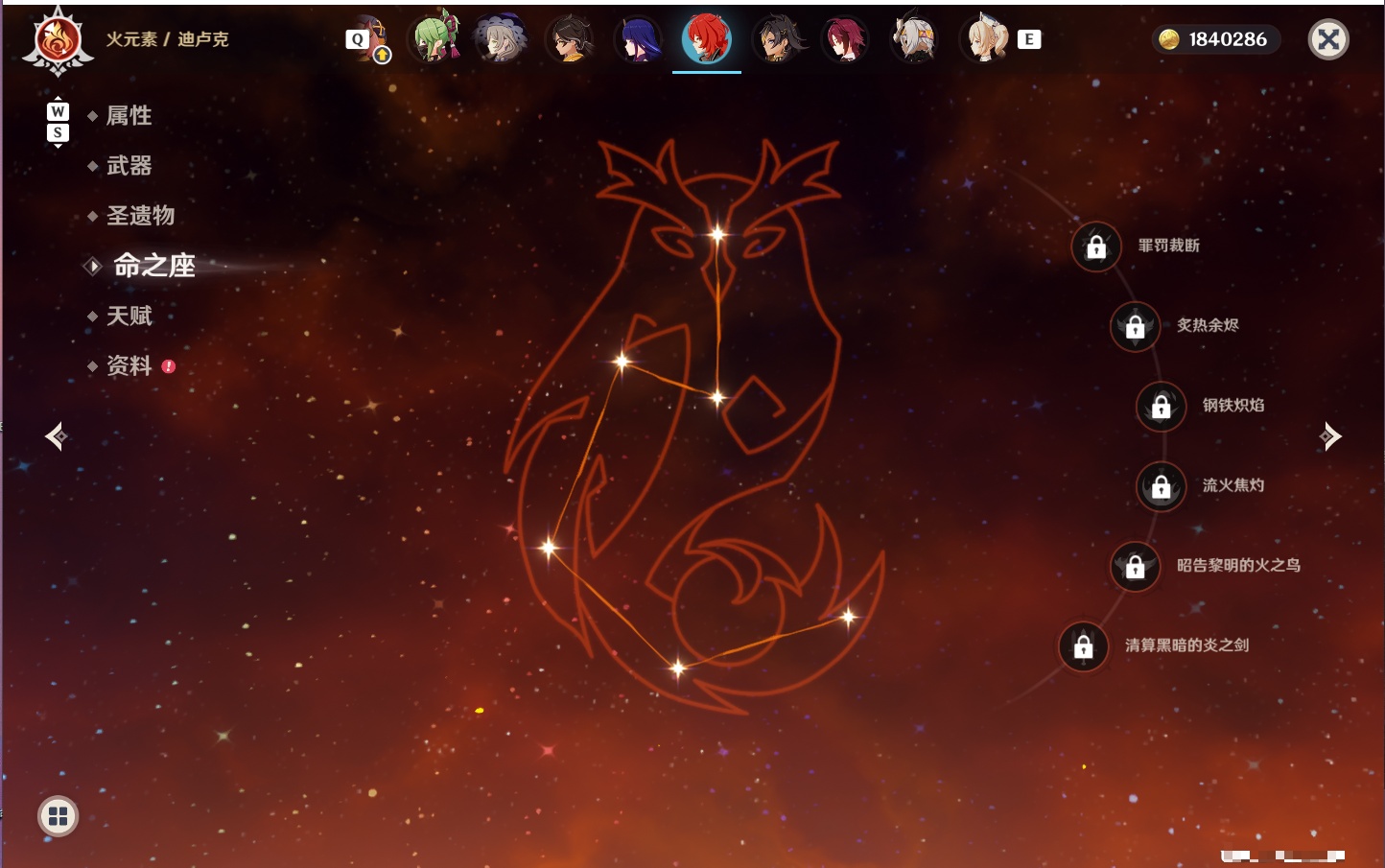
Task: Select the green-haired masked character portrait
Action: click(434, 39)
